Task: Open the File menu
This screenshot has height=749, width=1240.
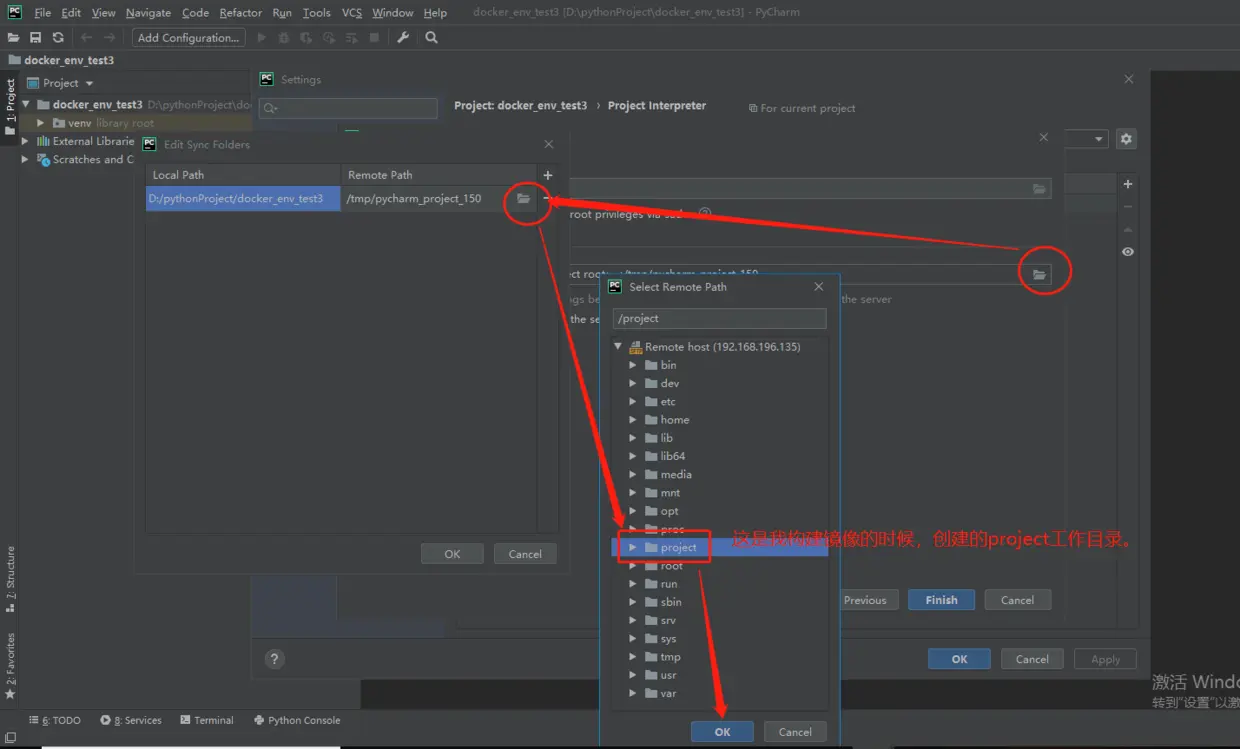Action: tap(42, 13)
